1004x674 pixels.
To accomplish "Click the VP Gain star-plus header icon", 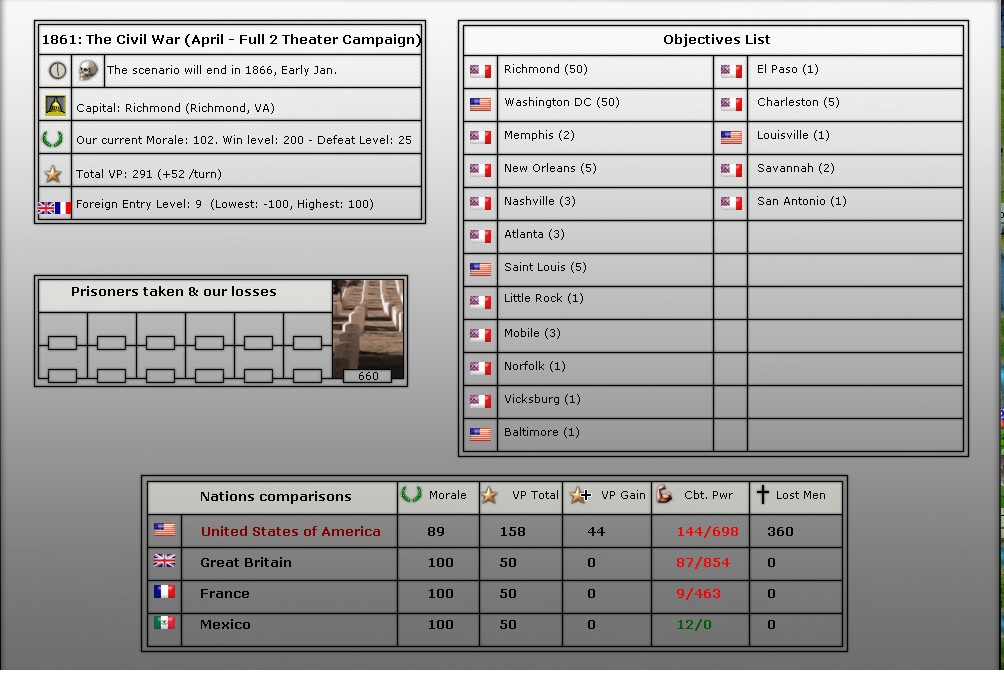I will coord(579,495).
